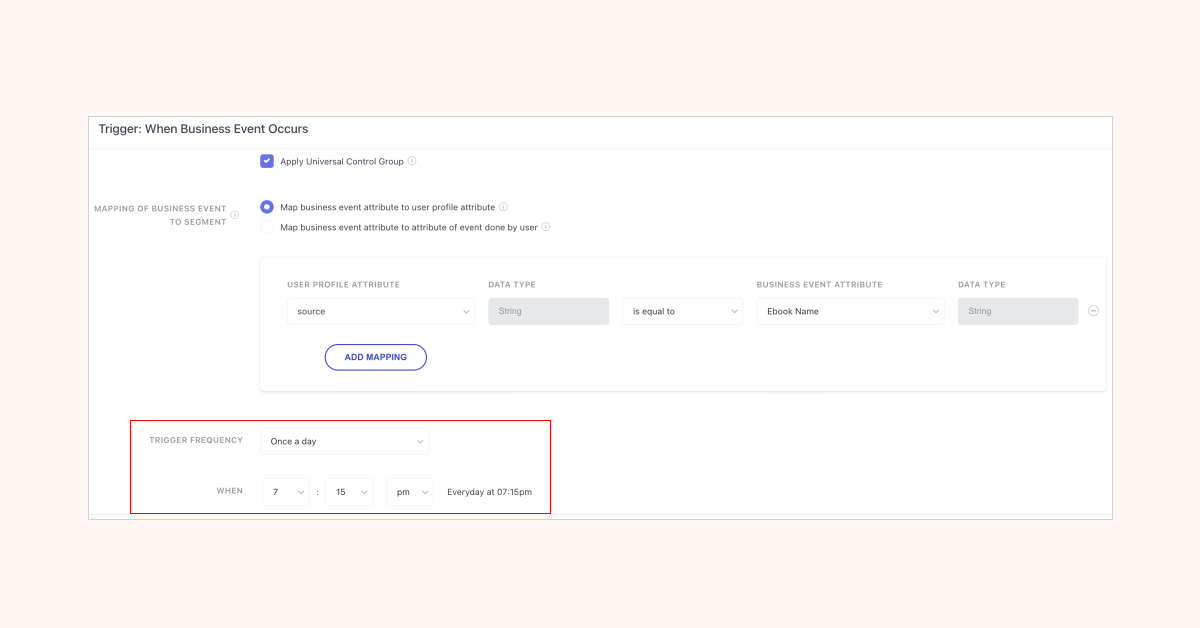Open the 'Ebook Name' business event attribute dropdown
The width and height of the screenshot is (1200, 628).
[850, 312]
